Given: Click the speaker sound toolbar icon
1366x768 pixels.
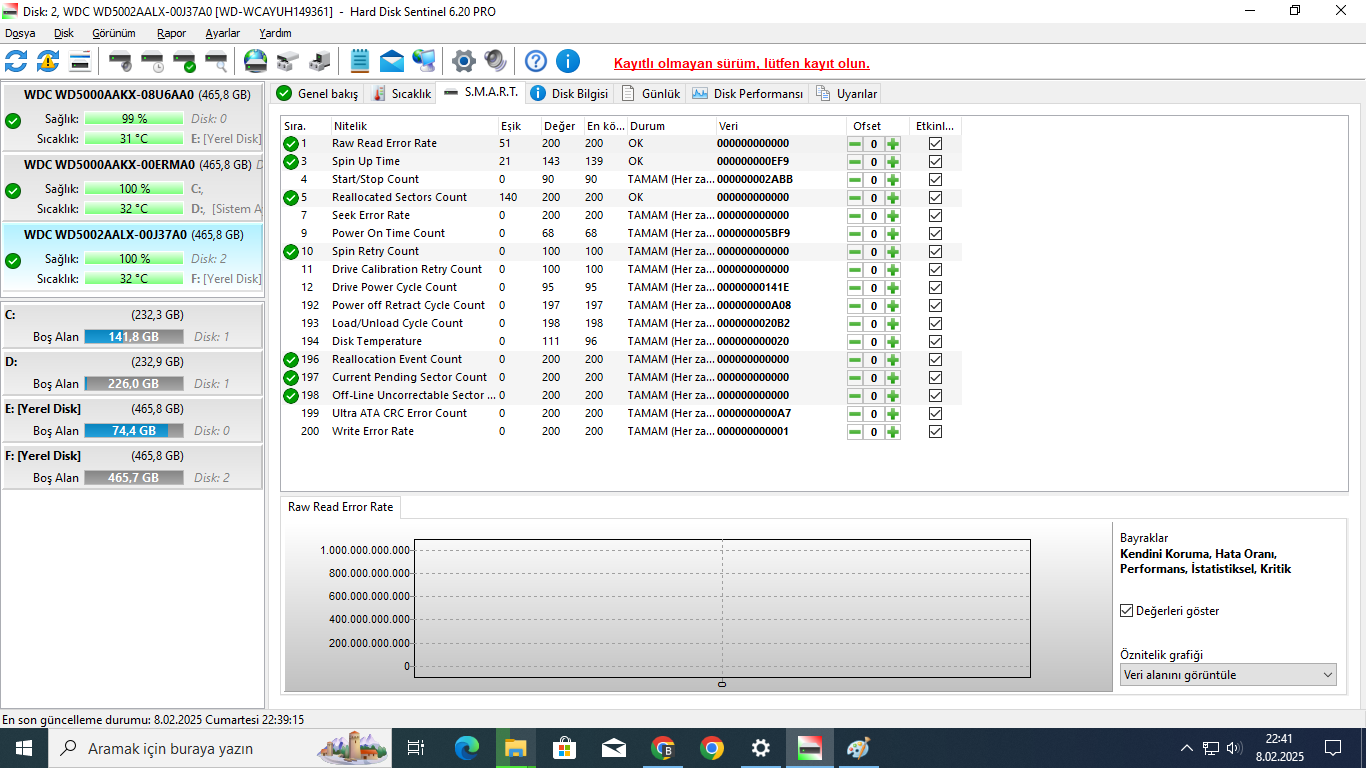Looking at the screenshot, I should tap(495, 61).
